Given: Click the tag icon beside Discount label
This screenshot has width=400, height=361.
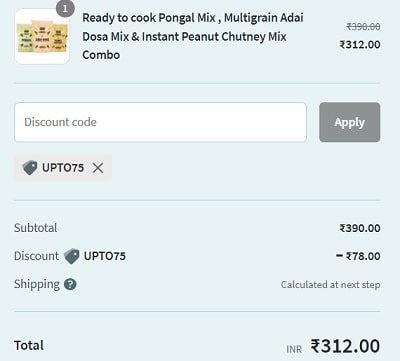Looking at the screenshot, I should click(x=71, y=256).
